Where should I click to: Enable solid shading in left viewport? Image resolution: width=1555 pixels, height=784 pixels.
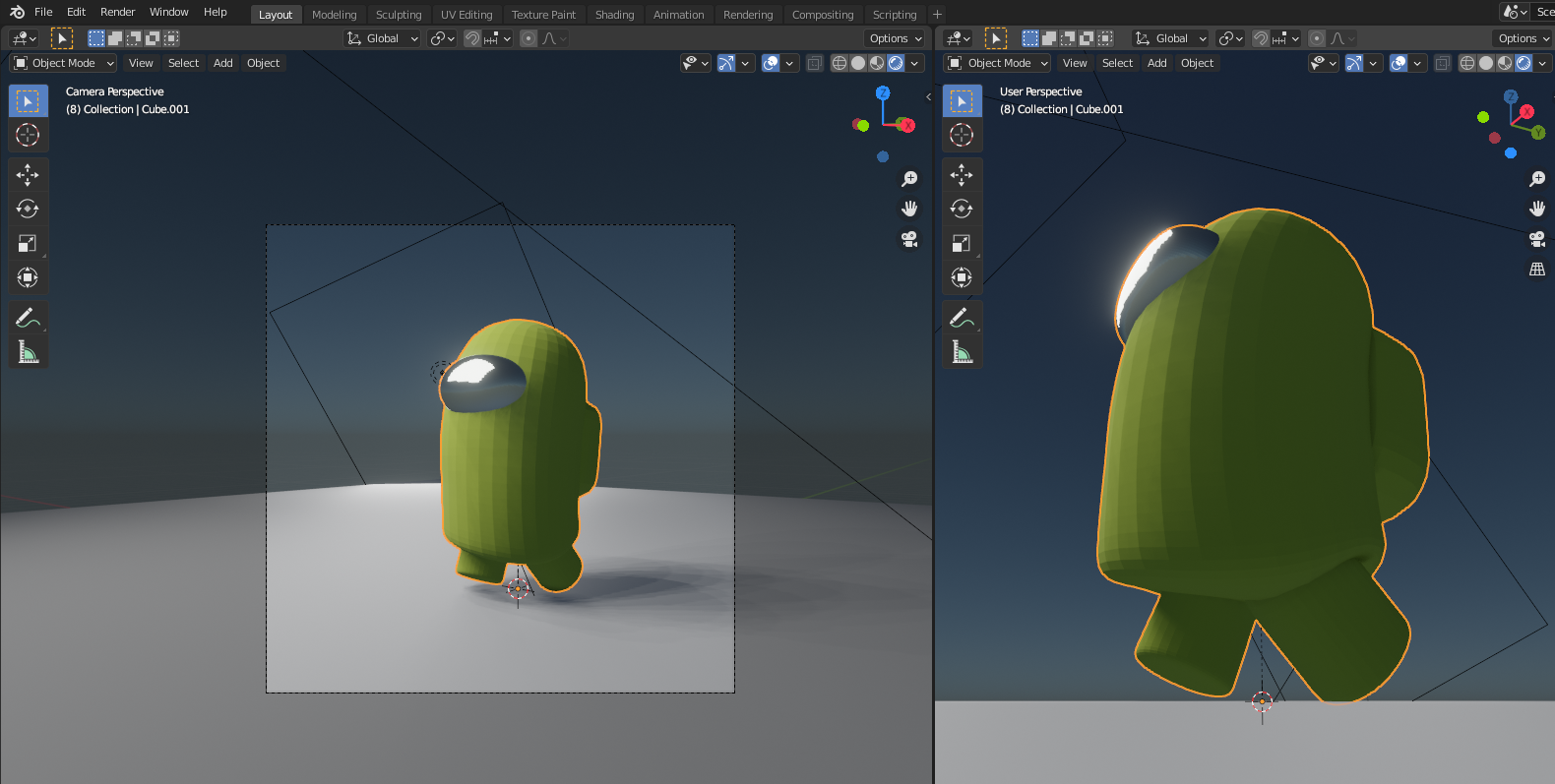(x=858, y=63)
